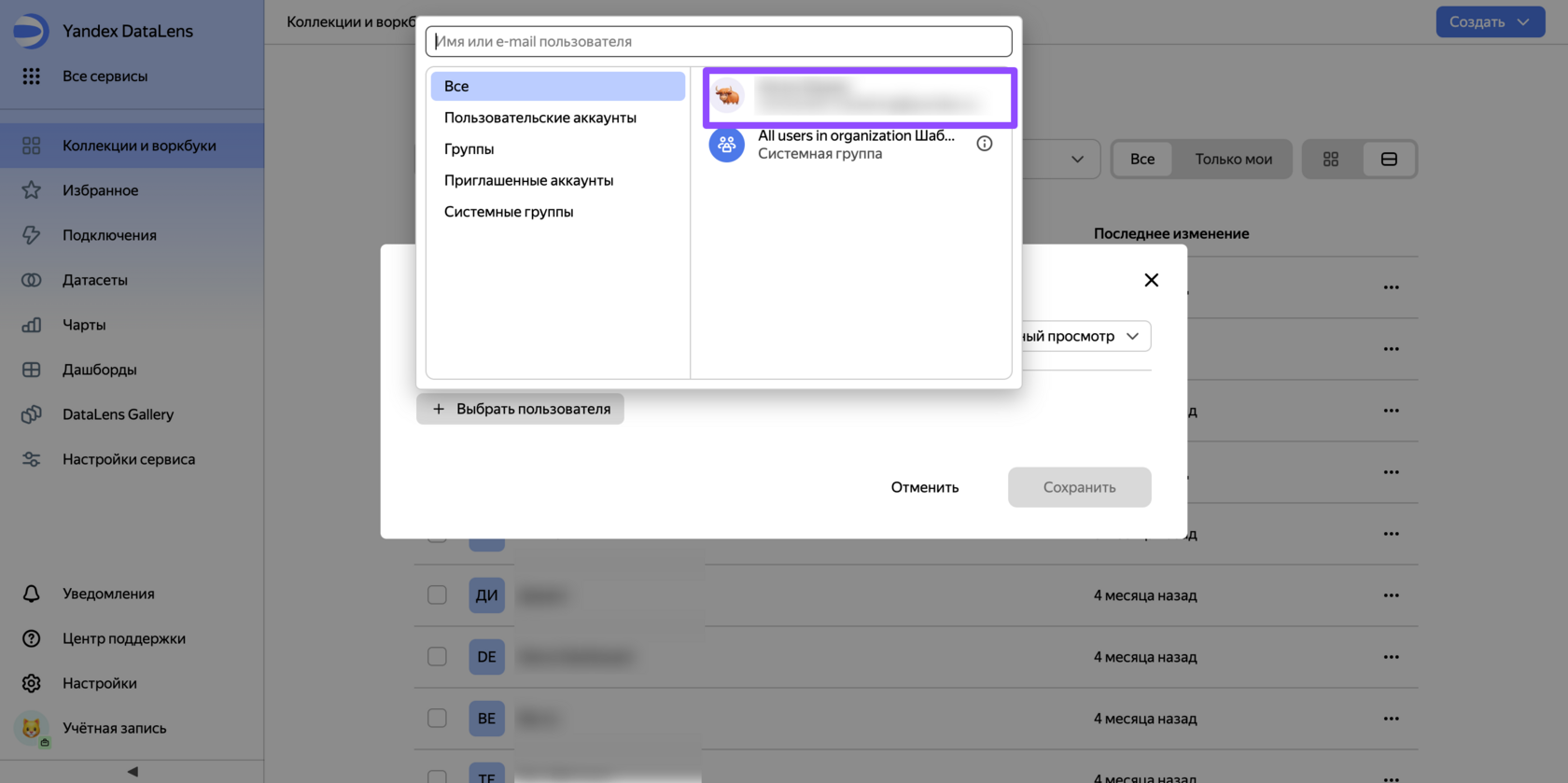Image resolution: width=1568 pixels, height=783 pixels.
Task: Open more options for ДИ row
Action: pyautogui.click(x=1391, y=595)
